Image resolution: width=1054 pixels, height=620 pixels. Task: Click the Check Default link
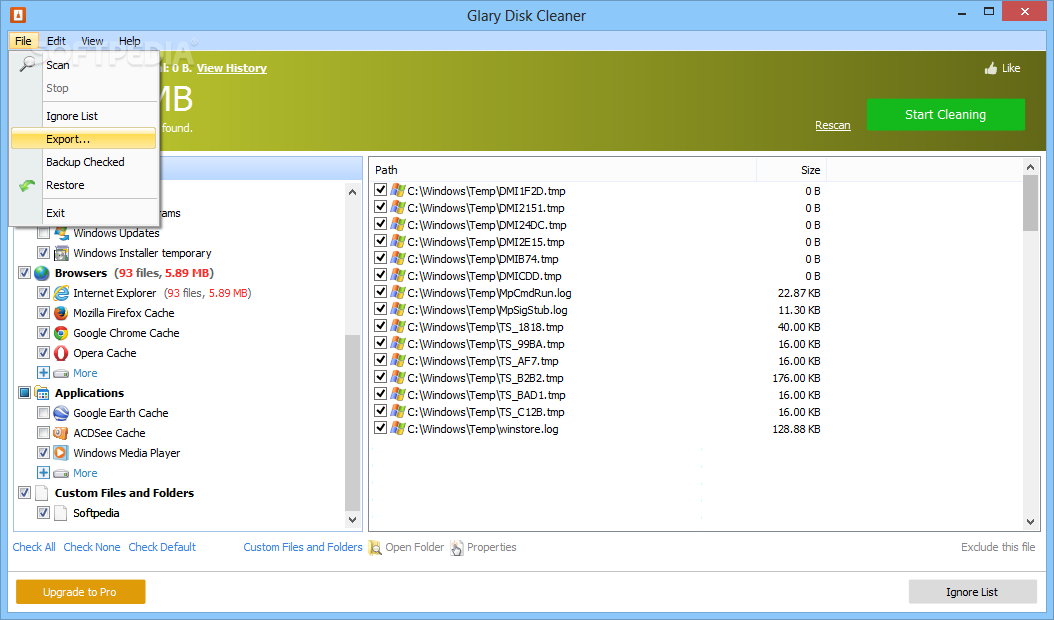coord(162,547)
